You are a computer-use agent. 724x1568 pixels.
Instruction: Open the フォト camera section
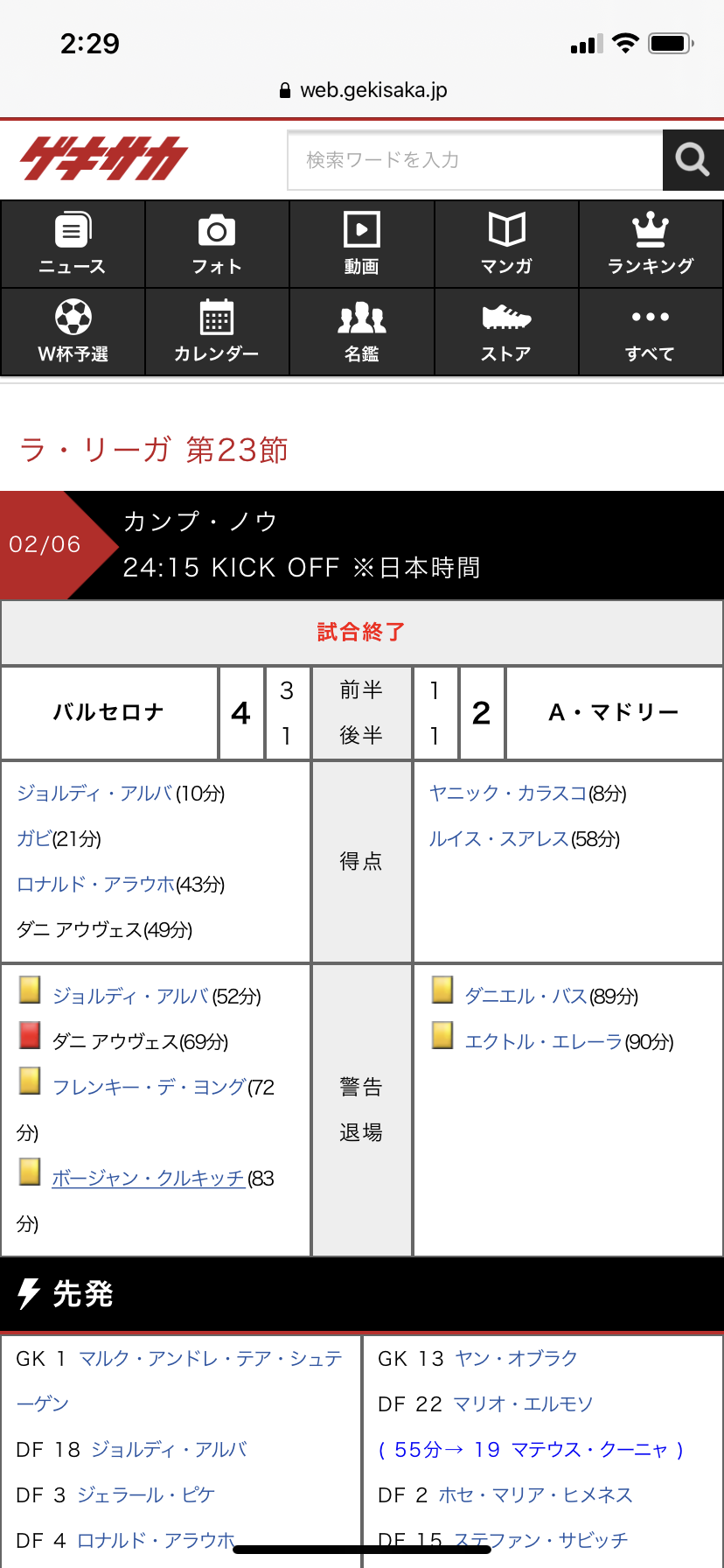click(x=217, y=244)
